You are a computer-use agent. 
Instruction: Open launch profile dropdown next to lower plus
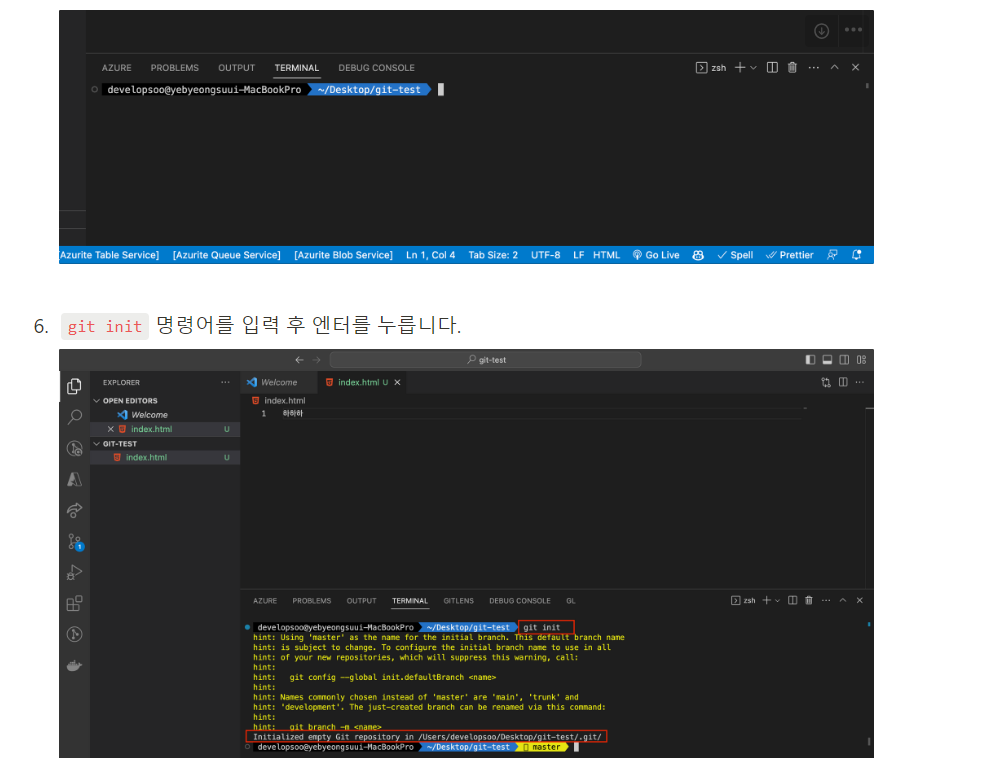pyautogui.click(x=777, y=600)
